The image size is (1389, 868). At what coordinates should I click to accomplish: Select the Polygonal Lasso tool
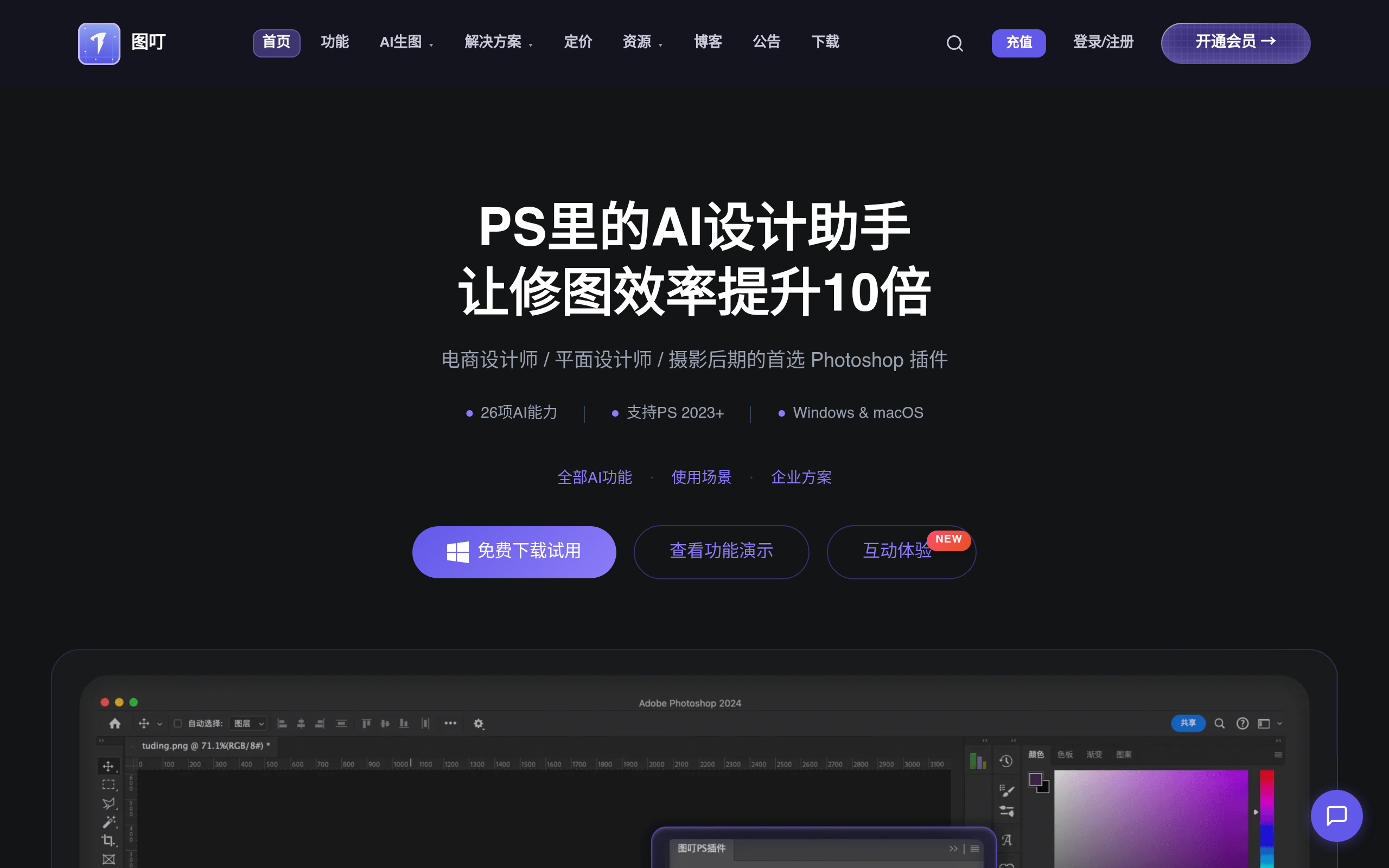pyautogui.click(x=108, y=803)
